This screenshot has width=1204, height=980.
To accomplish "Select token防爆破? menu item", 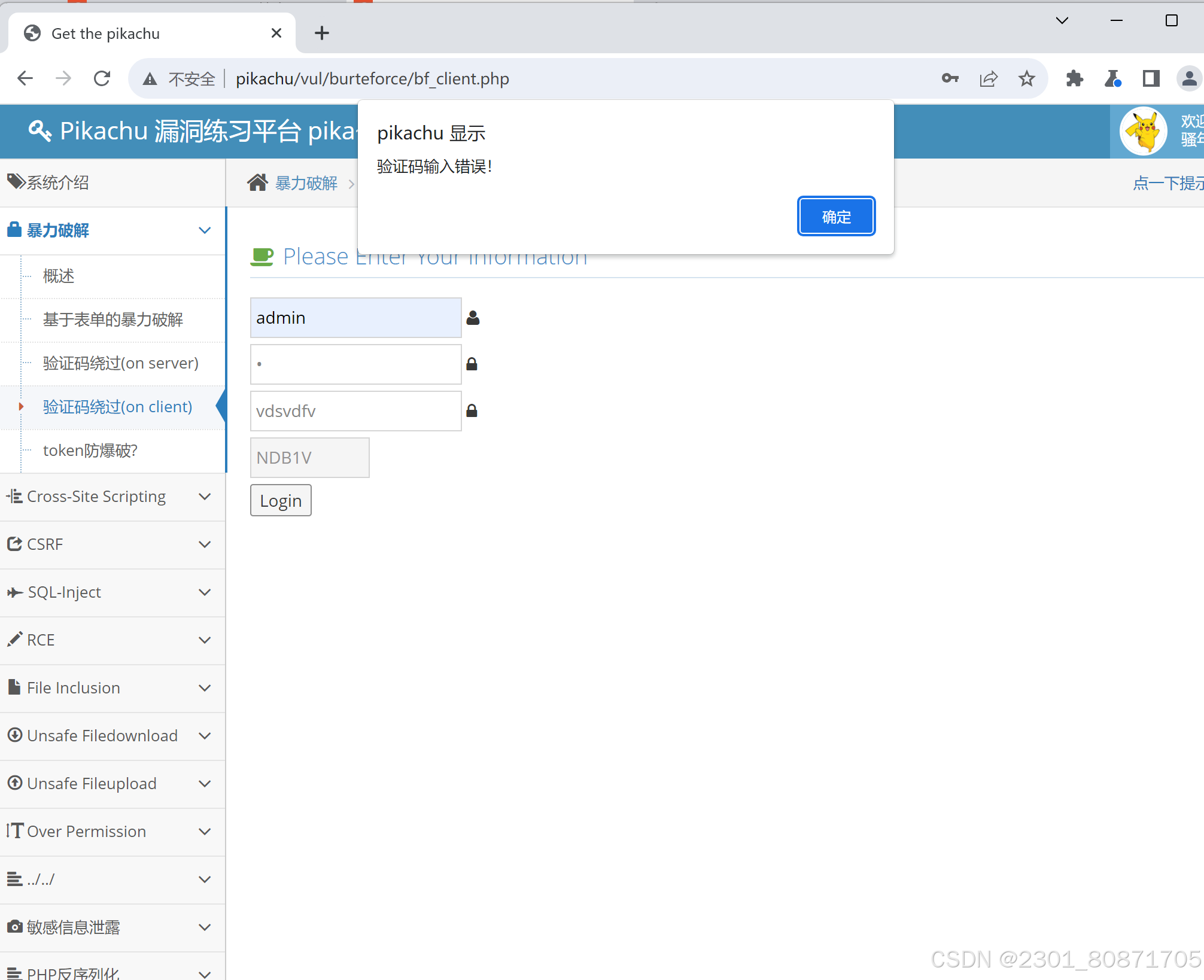I will (90, 451).
